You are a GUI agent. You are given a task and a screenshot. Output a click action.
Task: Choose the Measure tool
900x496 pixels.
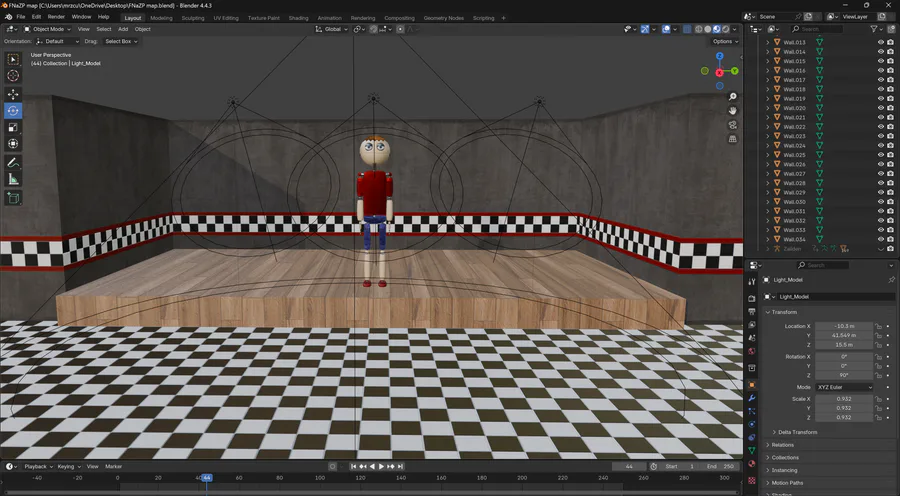(x=13, y=180)
